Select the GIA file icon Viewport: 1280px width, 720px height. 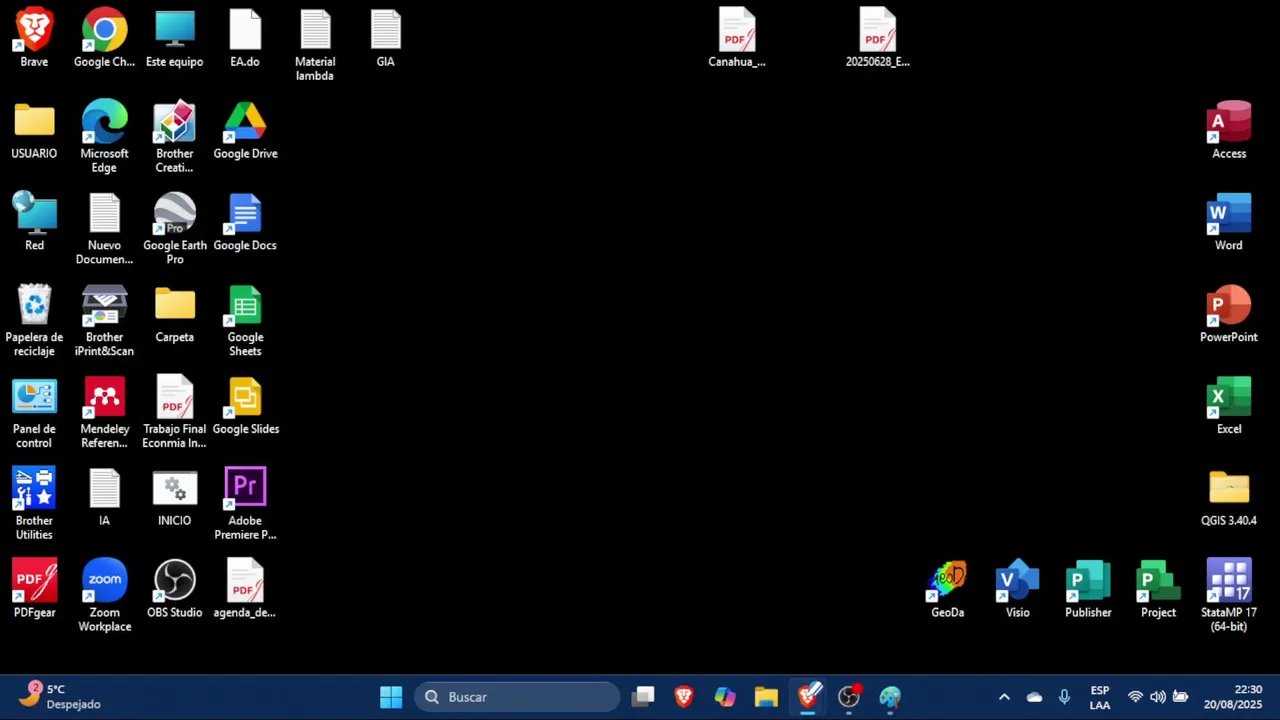click(x=385, y=38)
